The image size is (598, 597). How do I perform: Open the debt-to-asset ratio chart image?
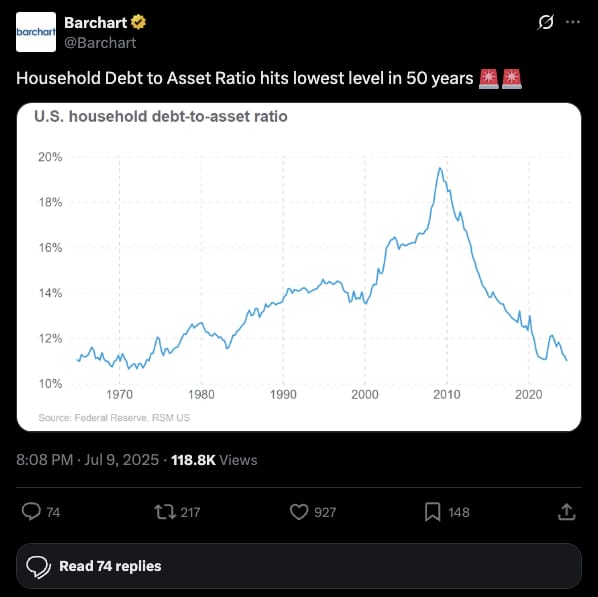coord(299,267)
